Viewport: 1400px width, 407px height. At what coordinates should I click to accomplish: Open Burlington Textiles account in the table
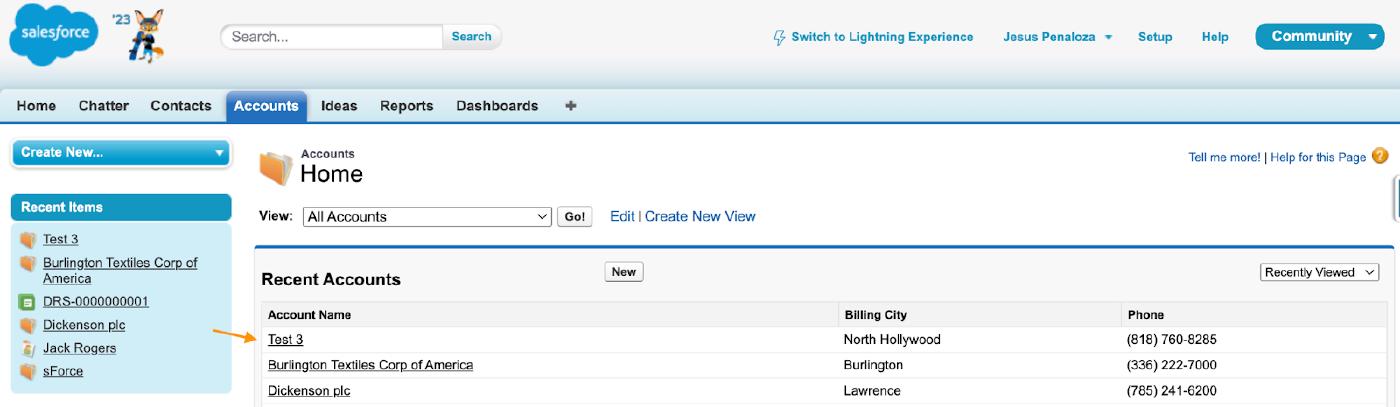(x=370, y=365)
